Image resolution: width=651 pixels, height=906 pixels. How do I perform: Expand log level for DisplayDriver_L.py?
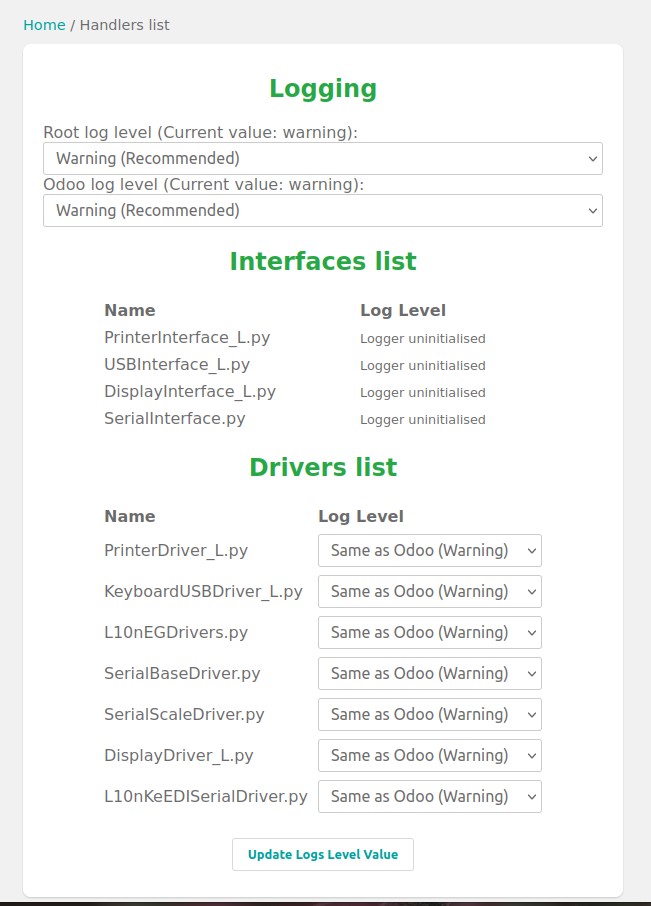coord(430,756)
